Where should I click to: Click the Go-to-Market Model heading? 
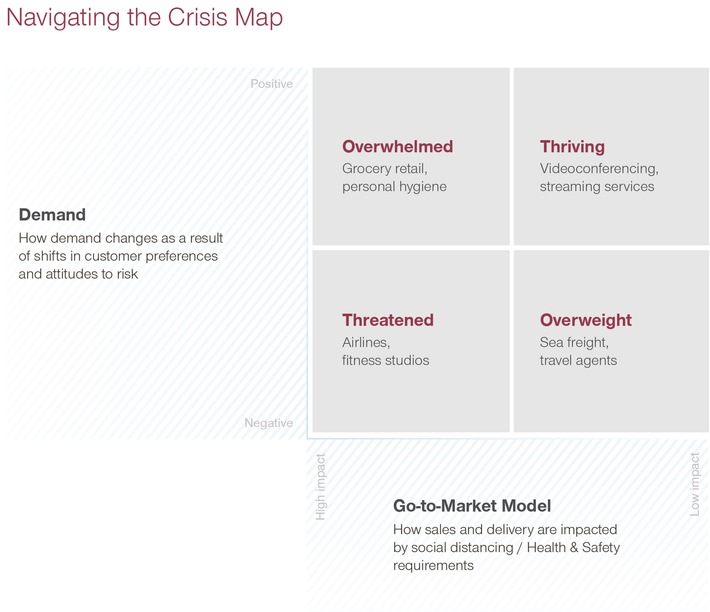click(x=472, y=506)
